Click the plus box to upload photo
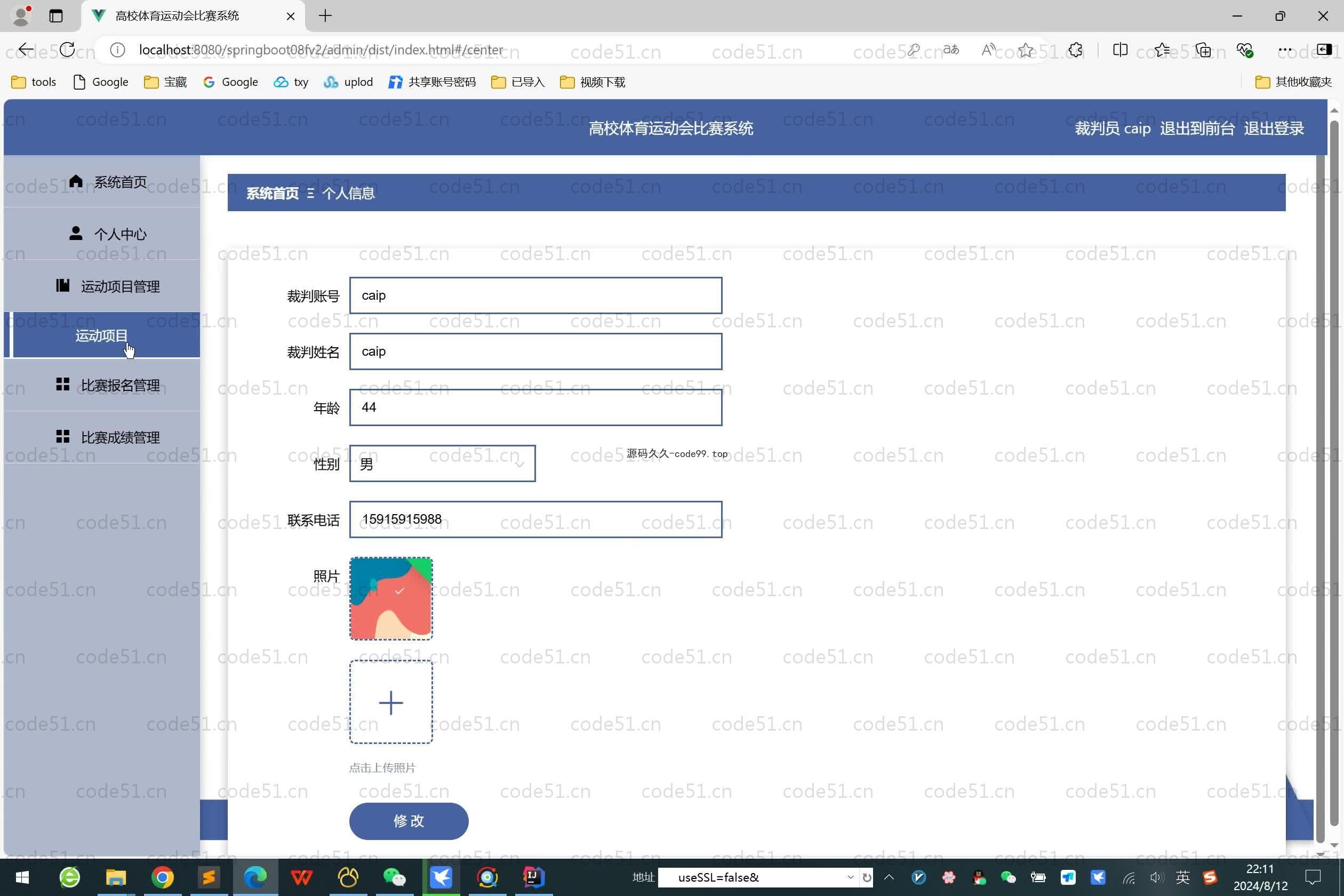 (x=391, y=702)
